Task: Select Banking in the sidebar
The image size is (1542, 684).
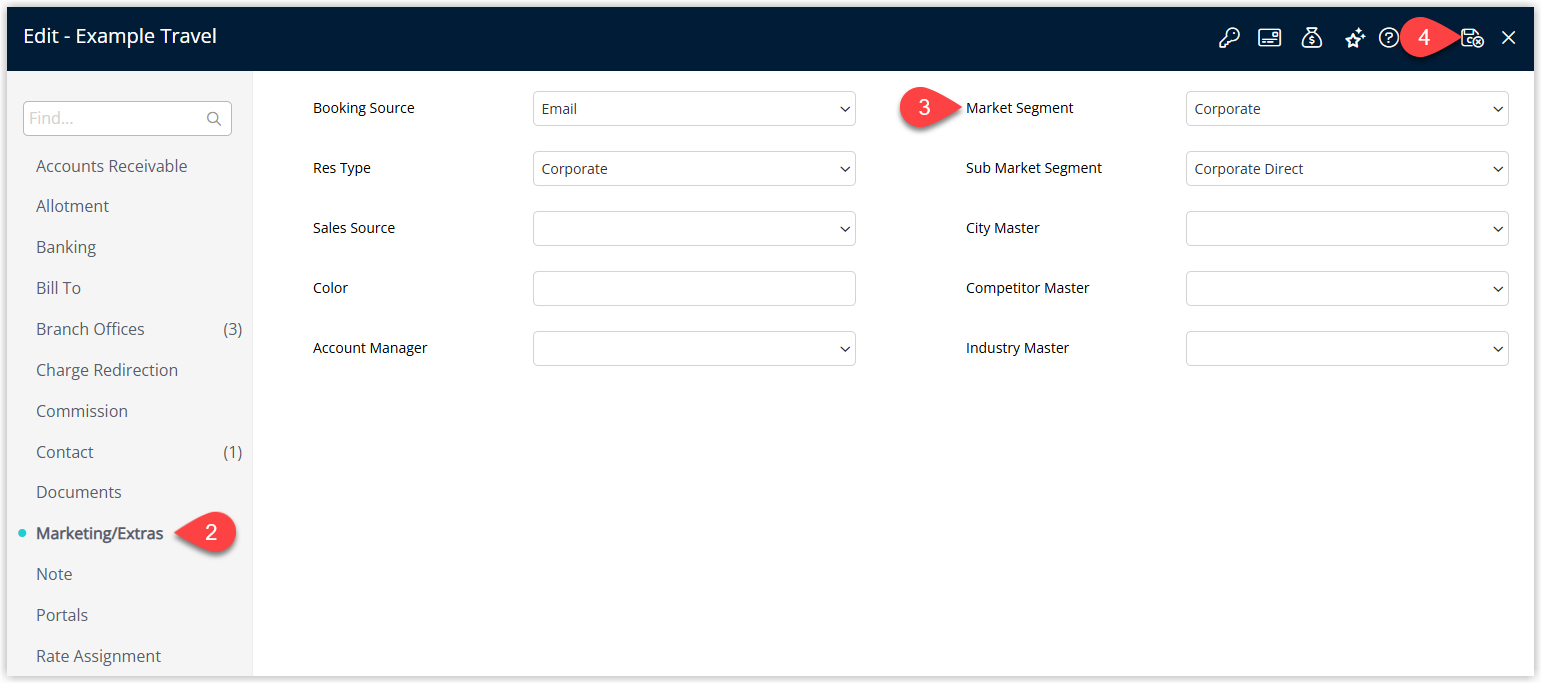Action: point(66,247)
